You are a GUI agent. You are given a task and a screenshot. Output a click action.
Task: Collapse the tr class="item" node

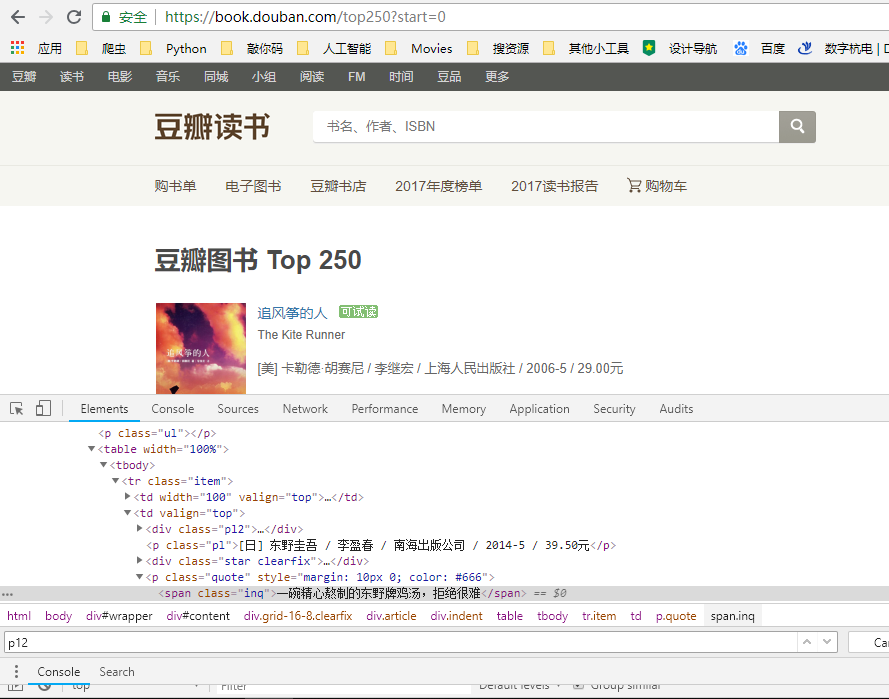(115, 480)
